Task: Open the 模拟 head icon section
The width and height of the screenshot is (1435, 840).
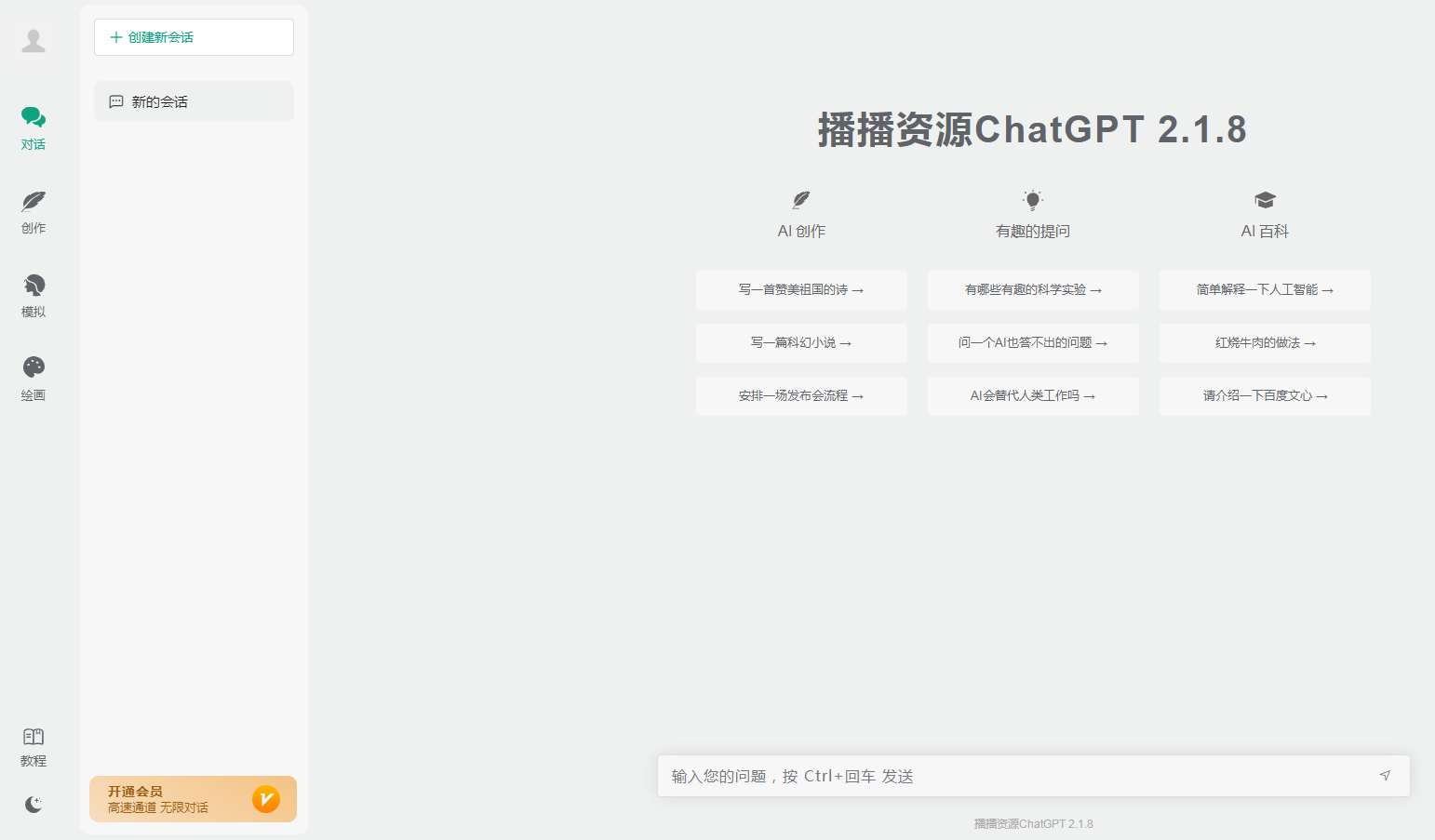Action: 34,296
